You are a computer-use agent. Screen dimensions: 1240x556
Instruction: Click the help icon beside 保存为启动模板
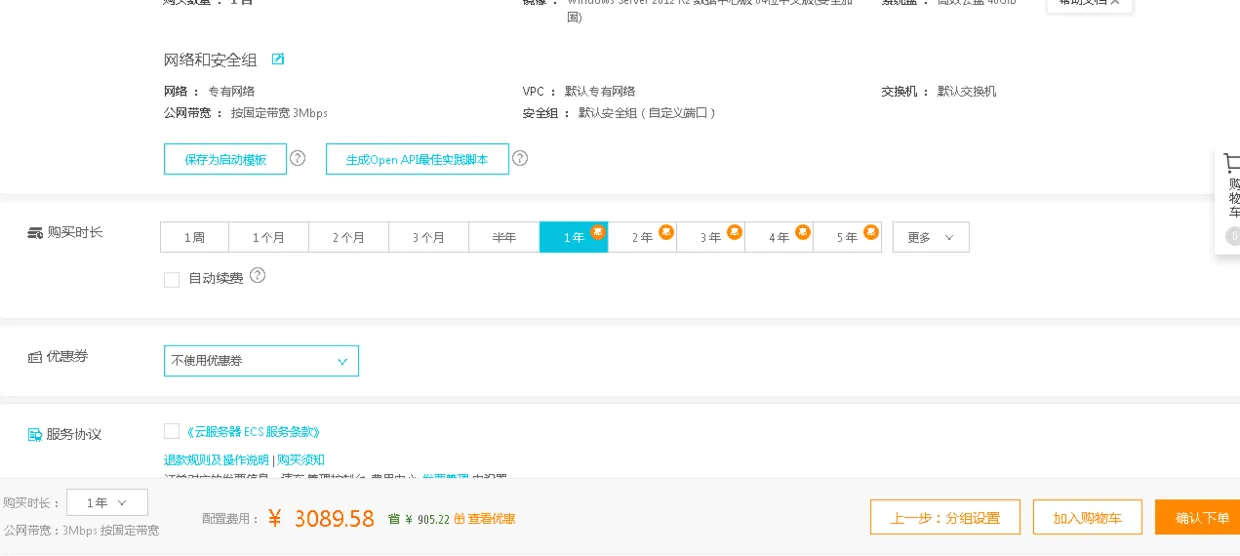297,158
